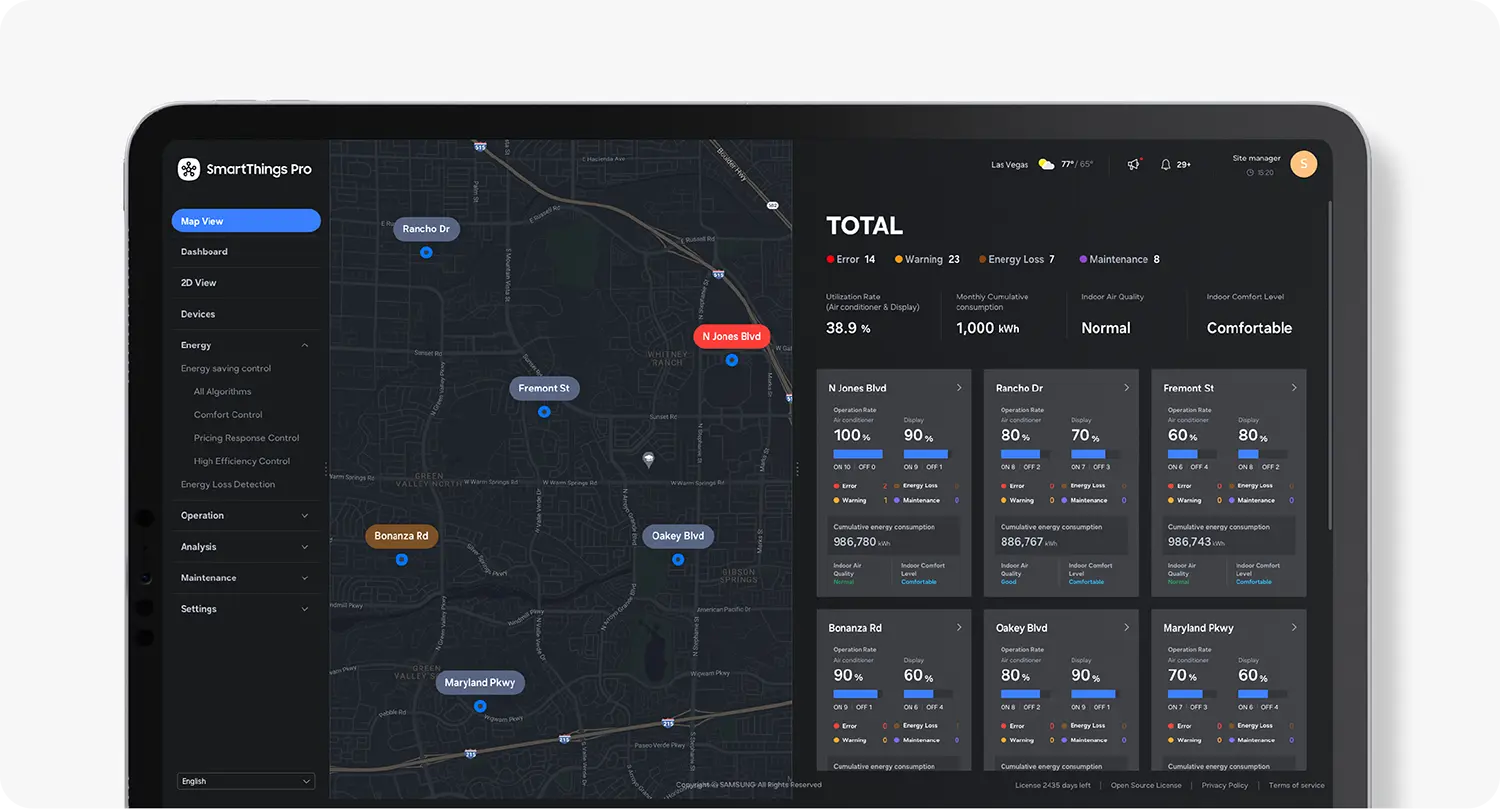Open the notifications bell icon
The width and height of the screenshot is (1500, 809).
pyautogui.click(x=1165, y=164)
